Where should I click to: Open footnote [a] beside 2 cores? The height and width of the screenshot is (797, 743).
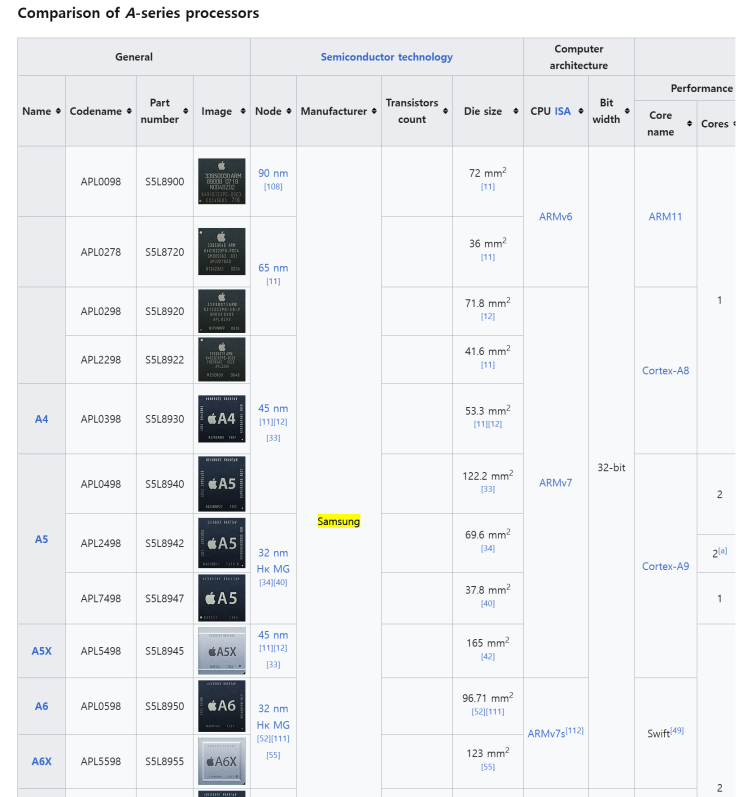click(723, 550)
